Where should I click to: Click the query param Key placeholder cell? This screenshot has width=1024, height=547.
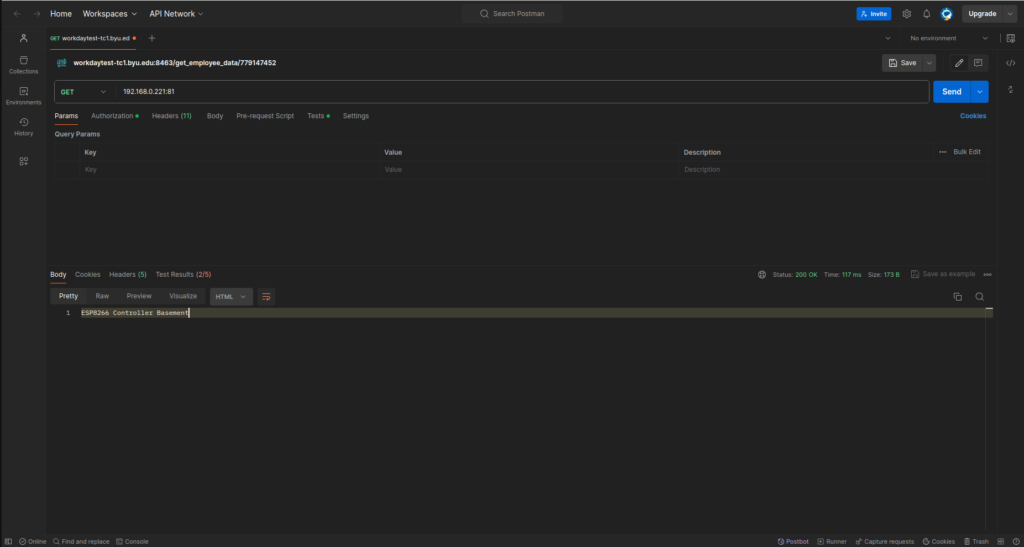pyautogui.click(x=229, y=170)
